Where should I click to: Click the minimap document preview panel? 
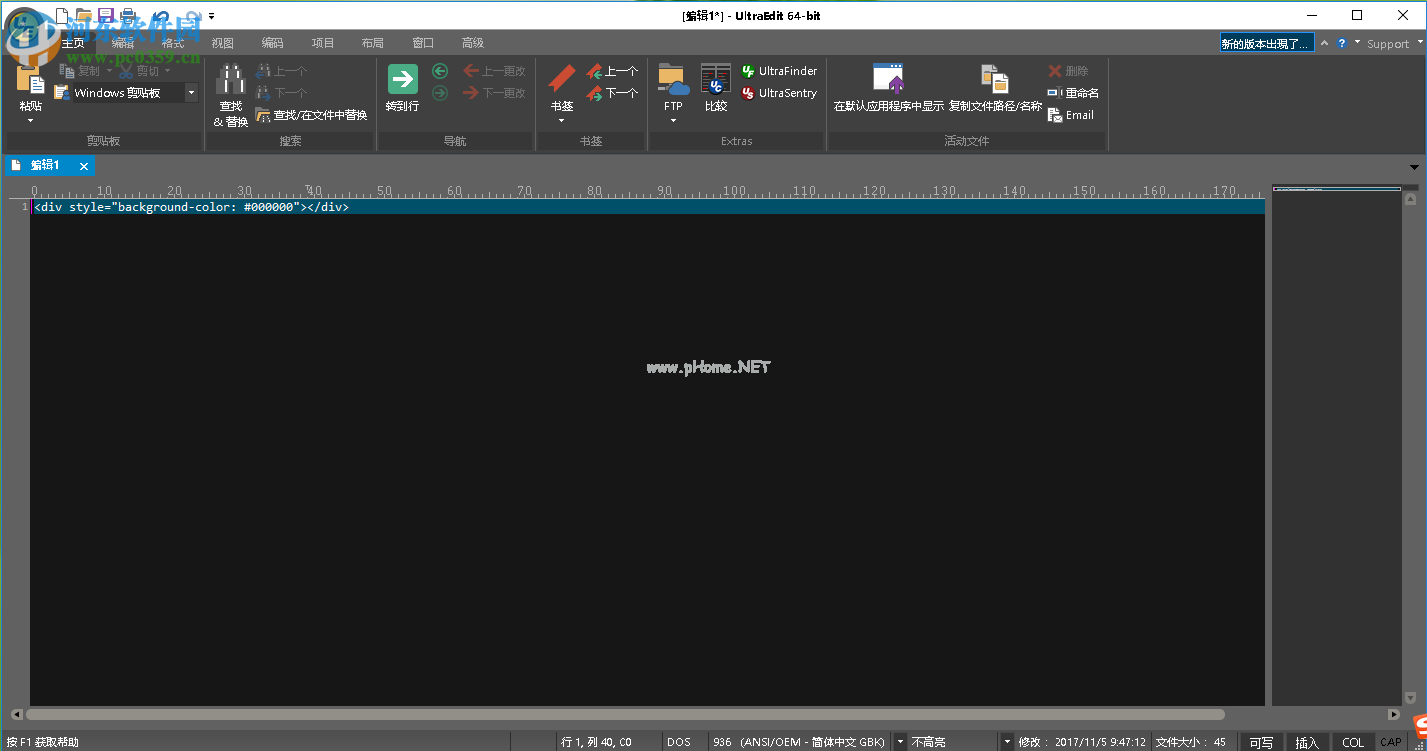[x=1336, y=445]
